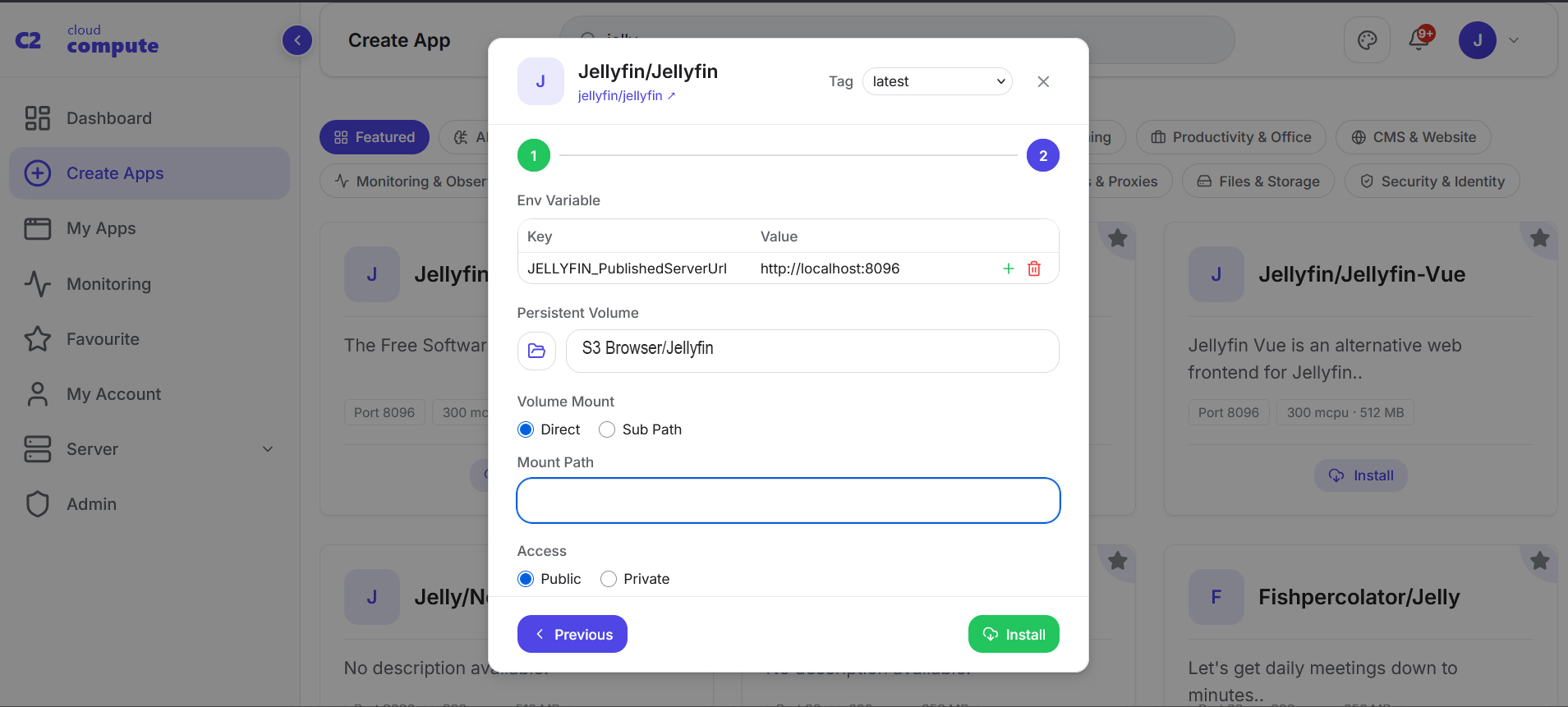Open the persistent volume folder browser icon

536,351
